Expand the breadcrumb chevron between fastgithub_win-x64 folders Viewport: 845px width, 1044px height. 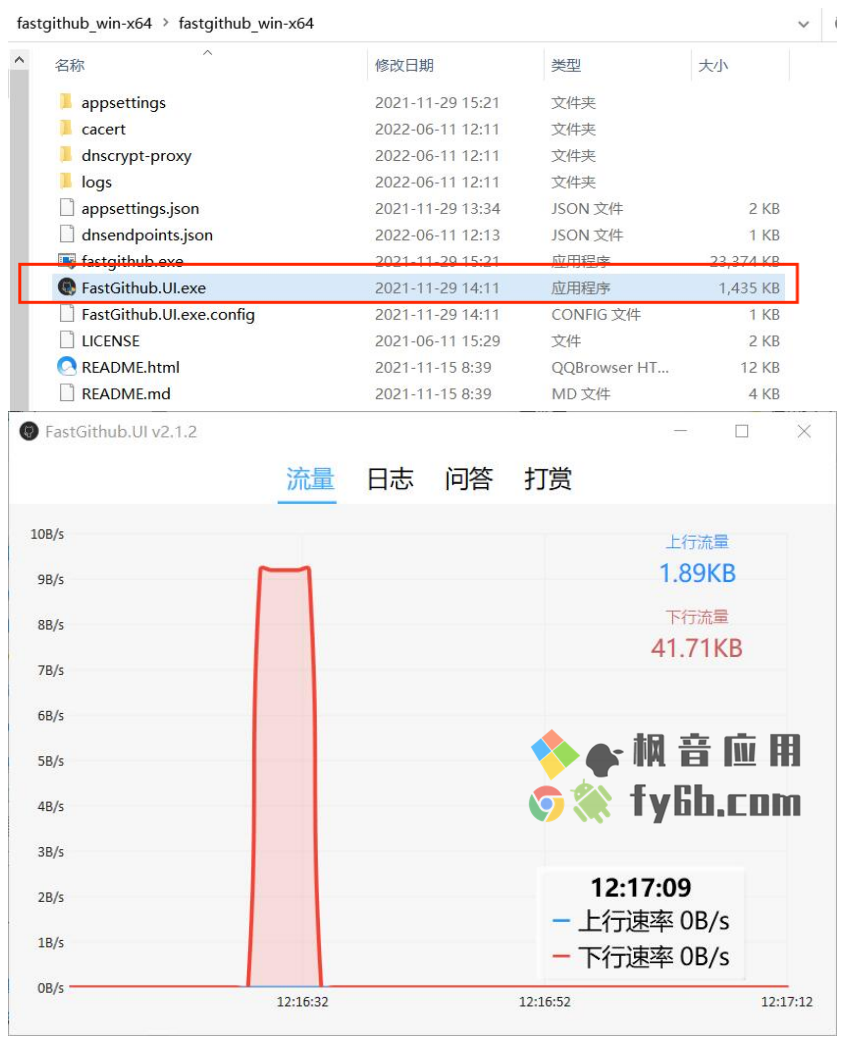point(165,23)
